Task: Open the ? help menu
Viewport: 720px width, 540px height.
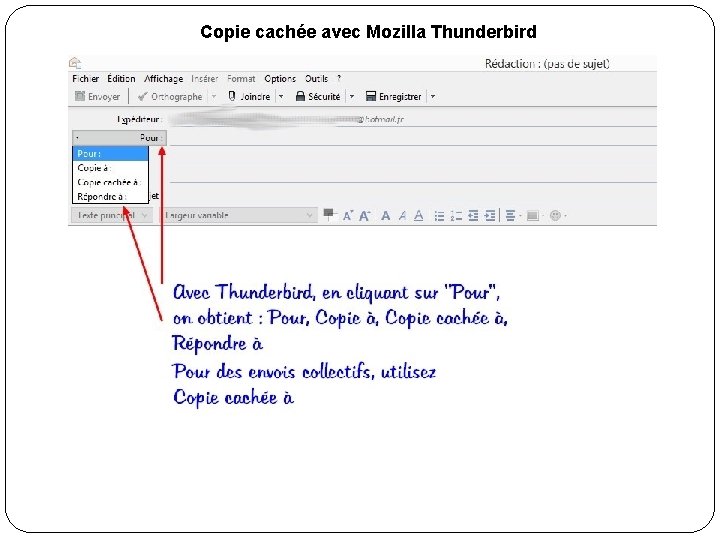Action: [339, 79]
